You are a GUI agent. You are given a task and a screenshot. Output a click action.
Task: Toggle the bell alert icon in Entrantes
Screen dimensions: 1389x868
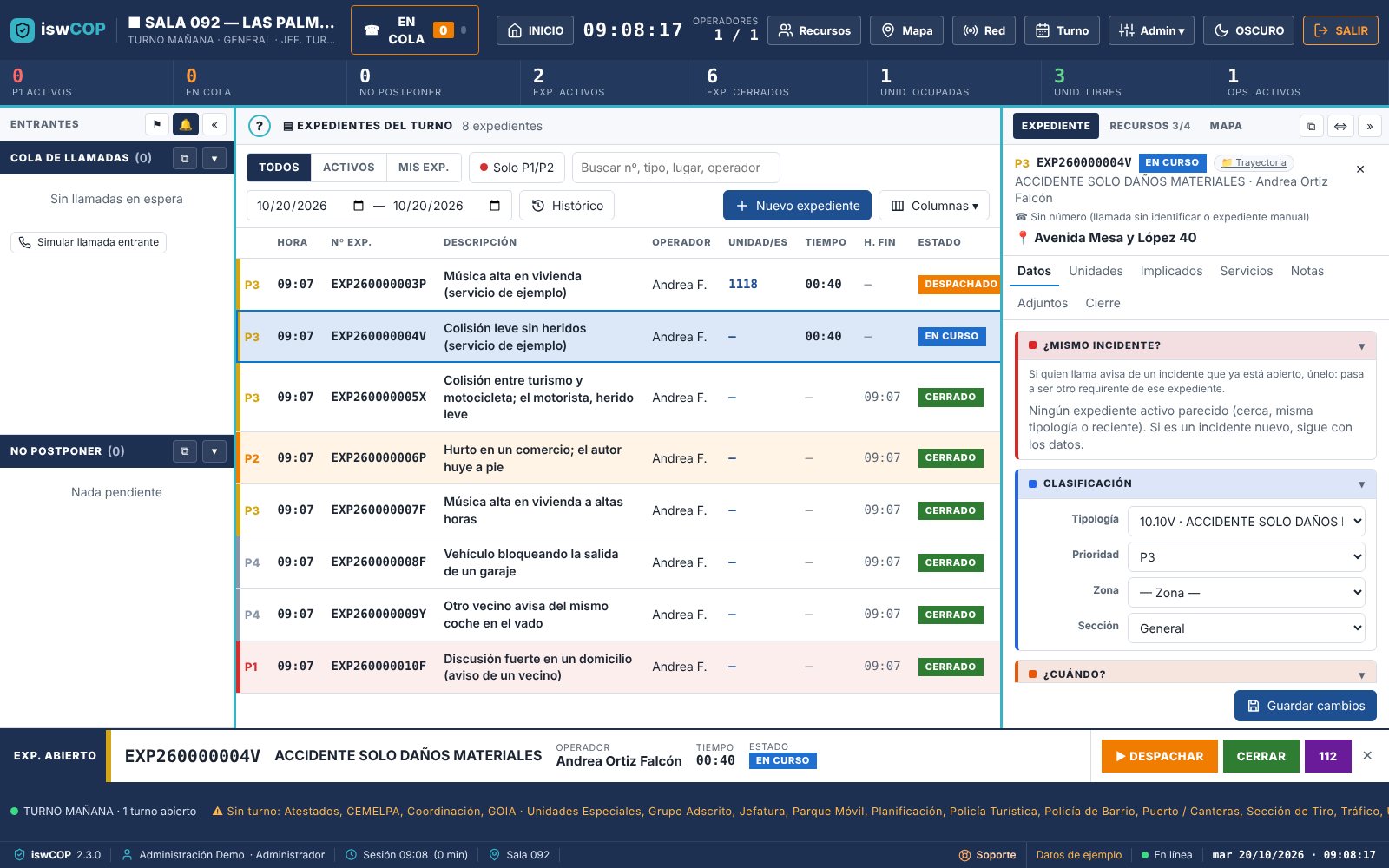186,124
